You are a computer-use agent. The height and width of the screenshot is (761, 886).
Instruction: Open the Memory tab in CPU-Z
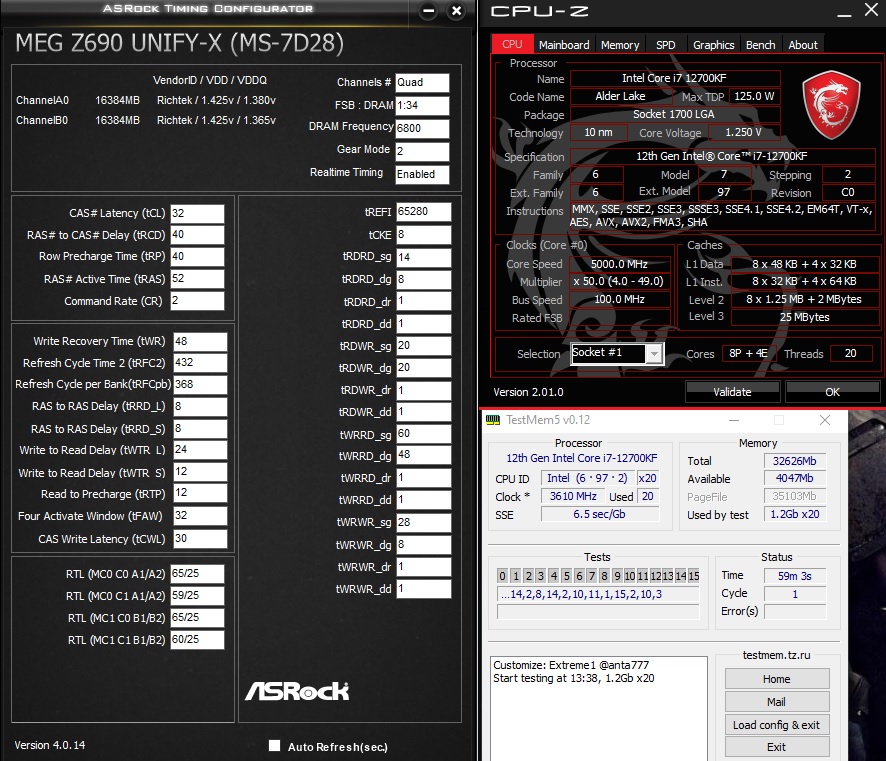620,45
